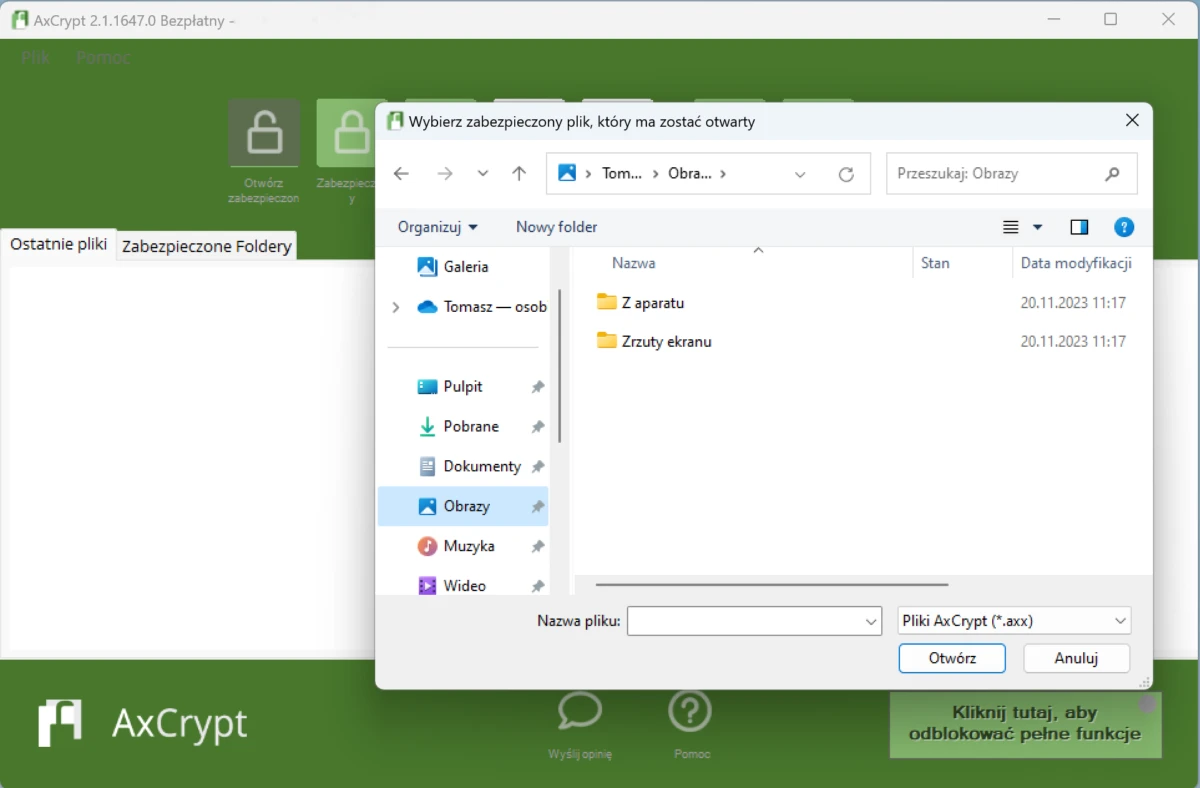Open the Plik menu in AxCrypt
The width and height of the screenshot is (1200, 788).
[34, 57]
